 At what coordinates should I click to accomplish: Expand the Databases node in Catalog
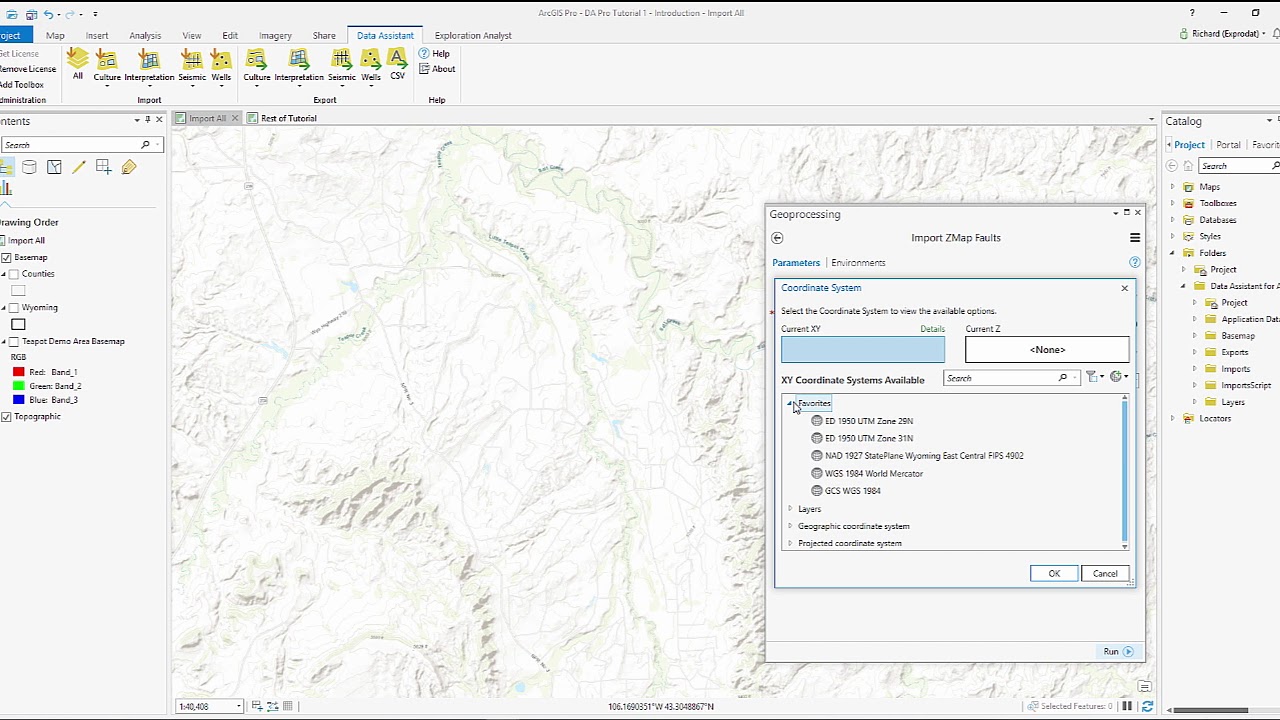[x=1173, y=220]
